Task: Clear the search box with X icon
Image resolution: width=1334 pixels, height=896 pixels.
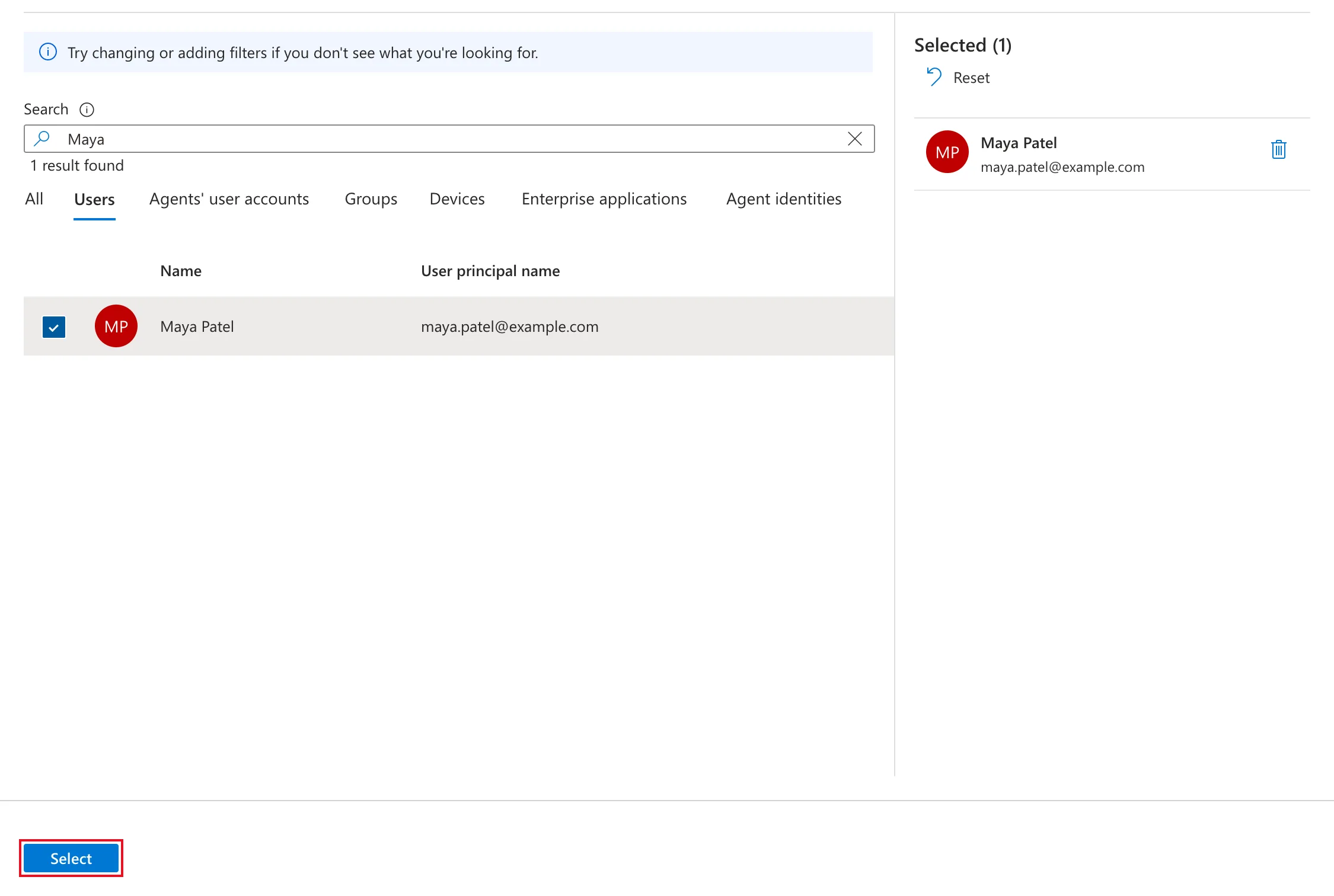Action: (854, 139)
